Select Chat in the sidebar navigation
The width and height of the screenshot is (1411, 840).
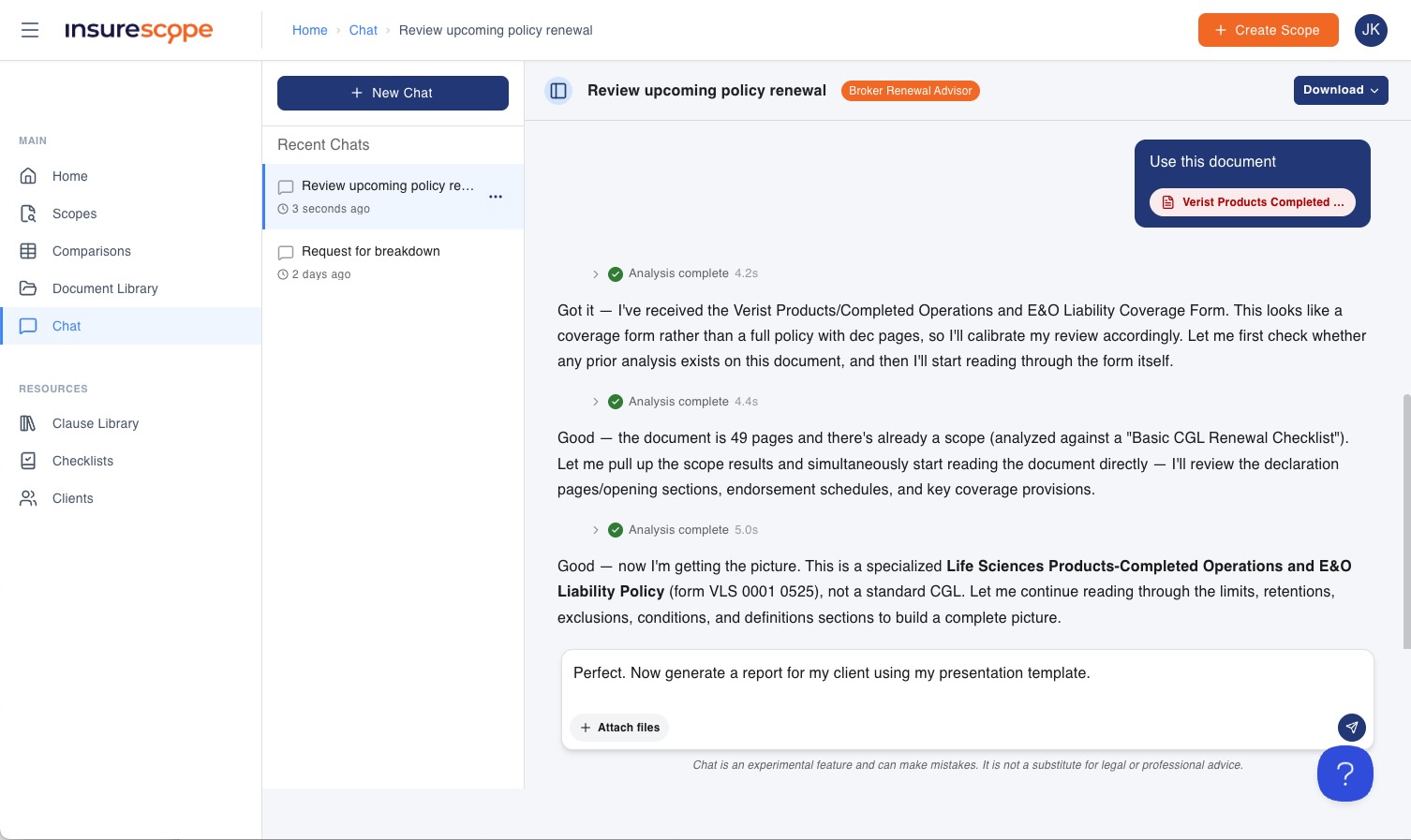tap(66, 326)
